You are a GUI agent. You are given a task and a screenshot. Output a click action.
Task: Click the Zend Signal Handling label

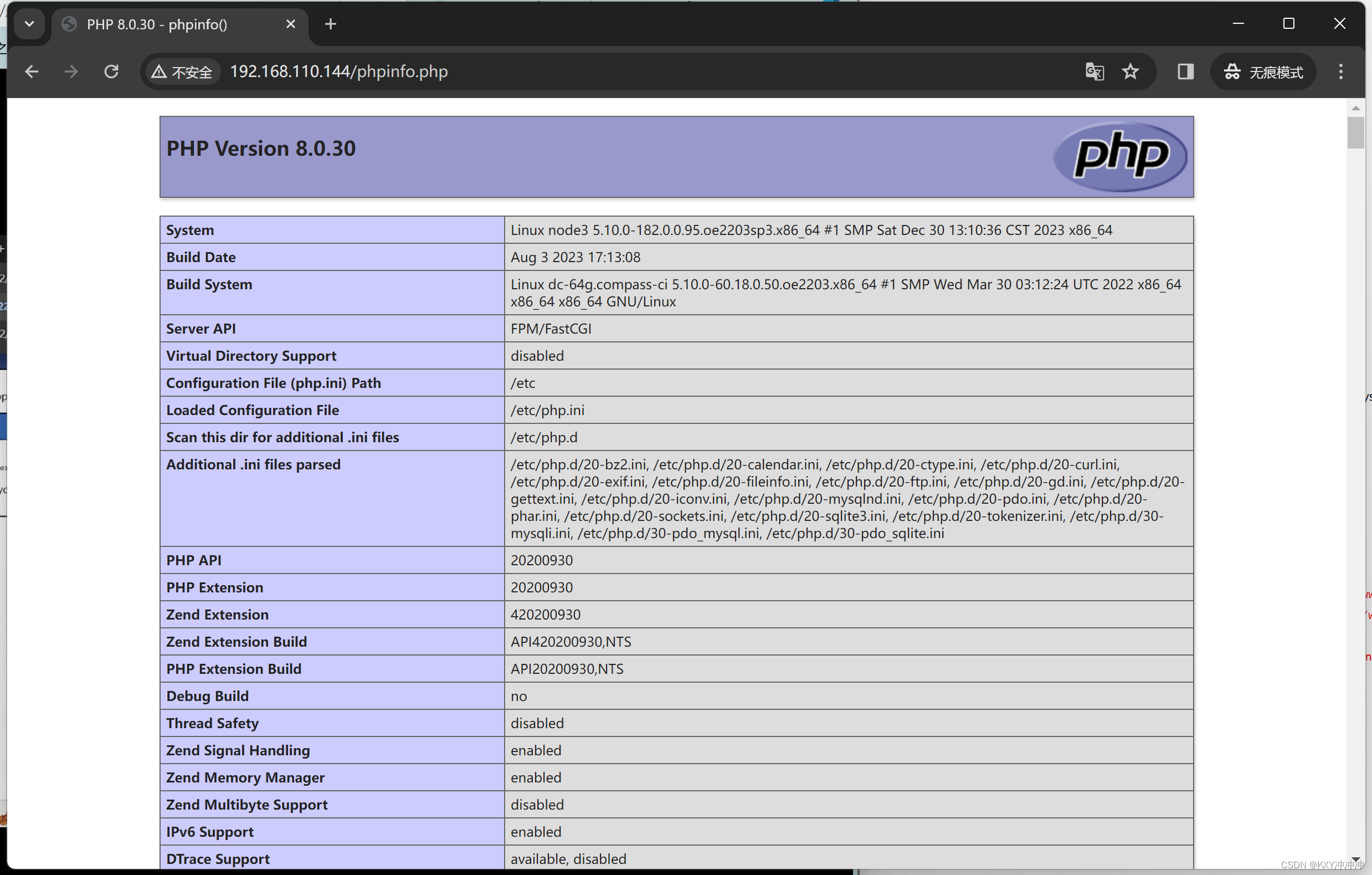238,751
